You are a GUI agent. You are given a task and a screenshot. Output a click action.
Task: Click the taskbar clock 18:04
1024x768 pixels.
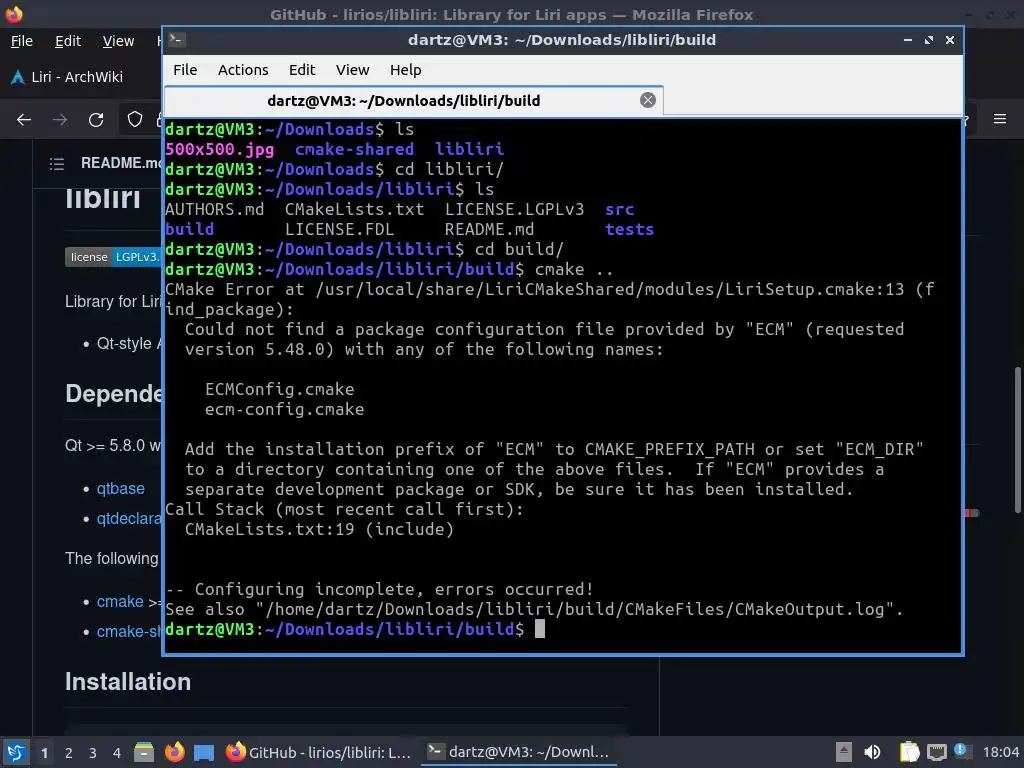tap(1000, 753)
